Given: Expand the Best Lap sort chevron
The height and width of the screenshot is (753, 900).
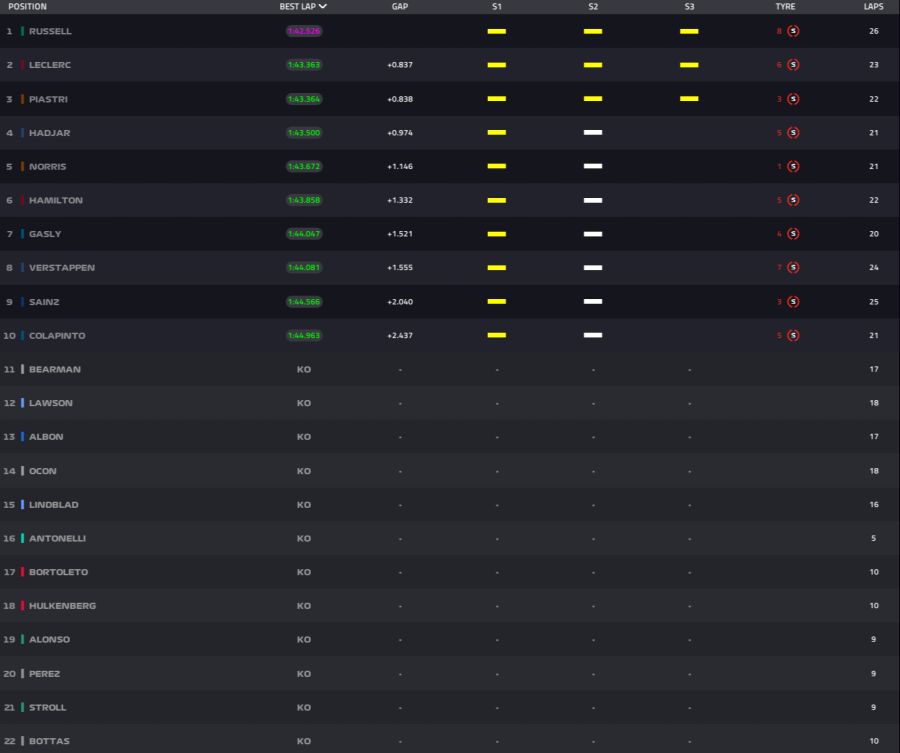Looking at the screenshot, I should pos(323,6).
